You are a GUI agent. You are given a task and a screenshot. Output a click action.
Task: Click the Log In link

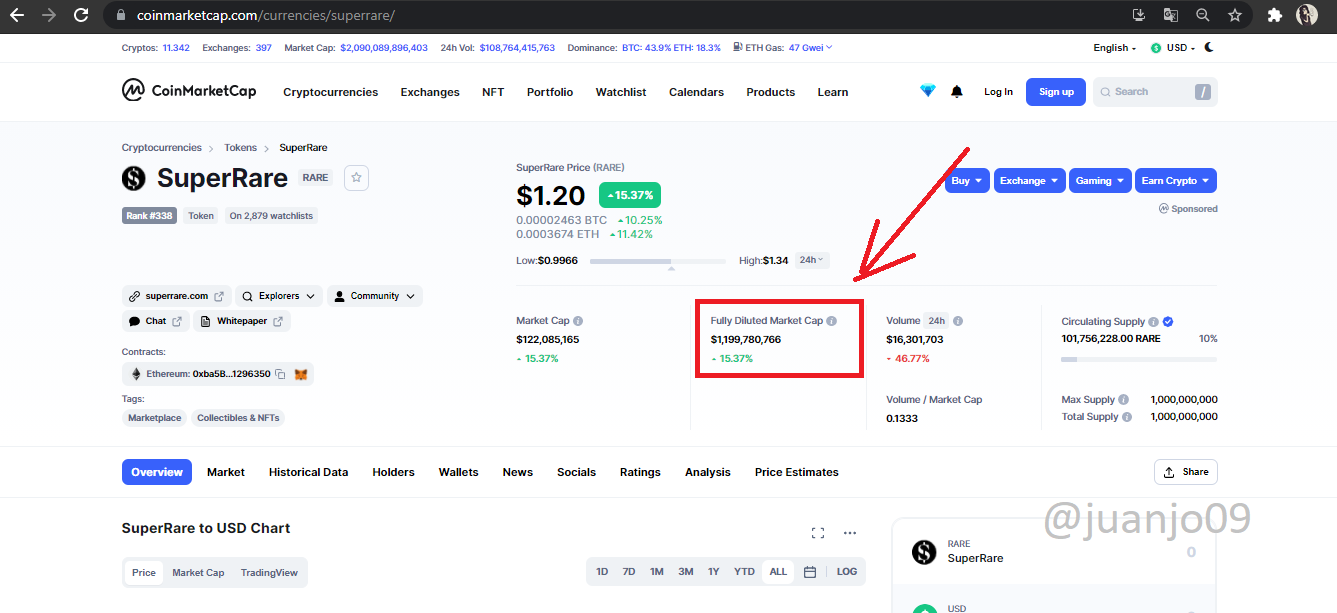coord(998,92)
